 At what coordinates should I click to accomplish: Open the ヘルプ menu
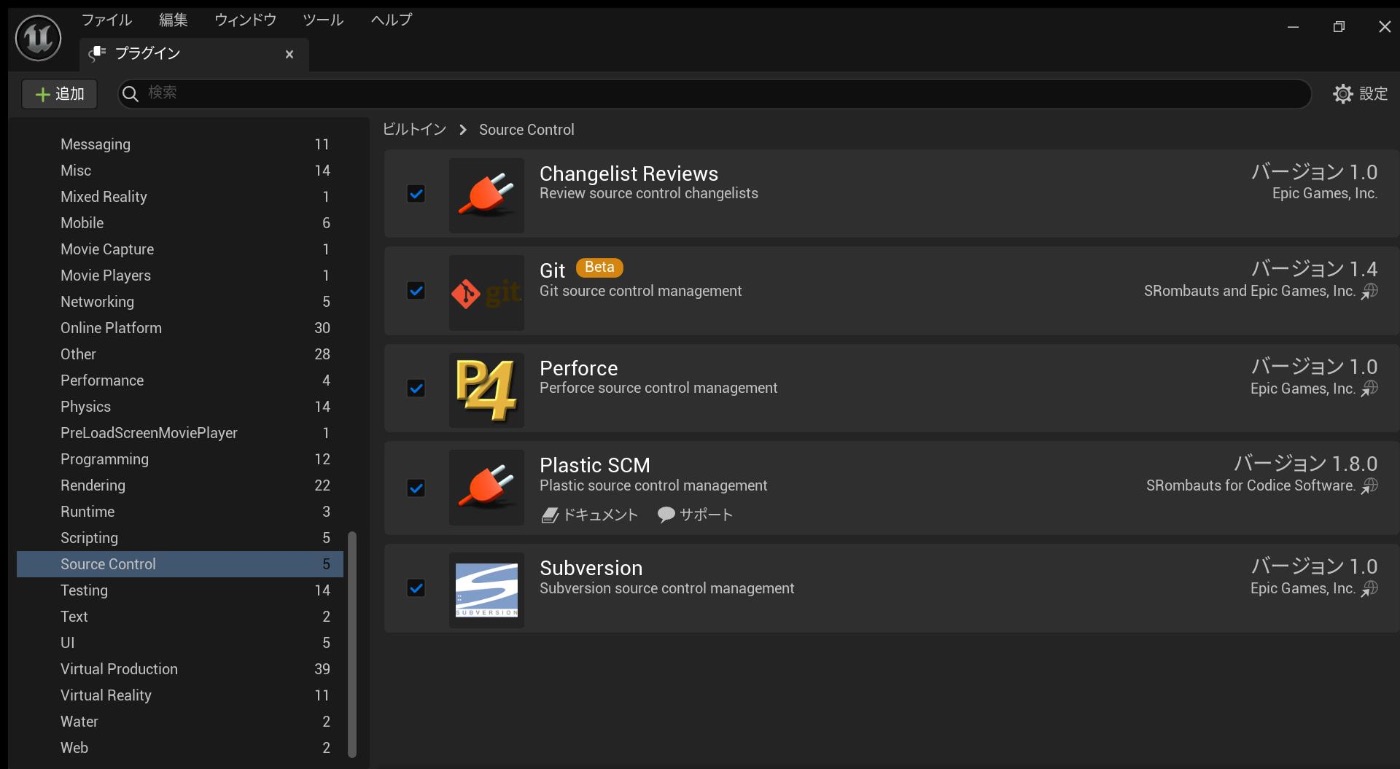point(391,20)
